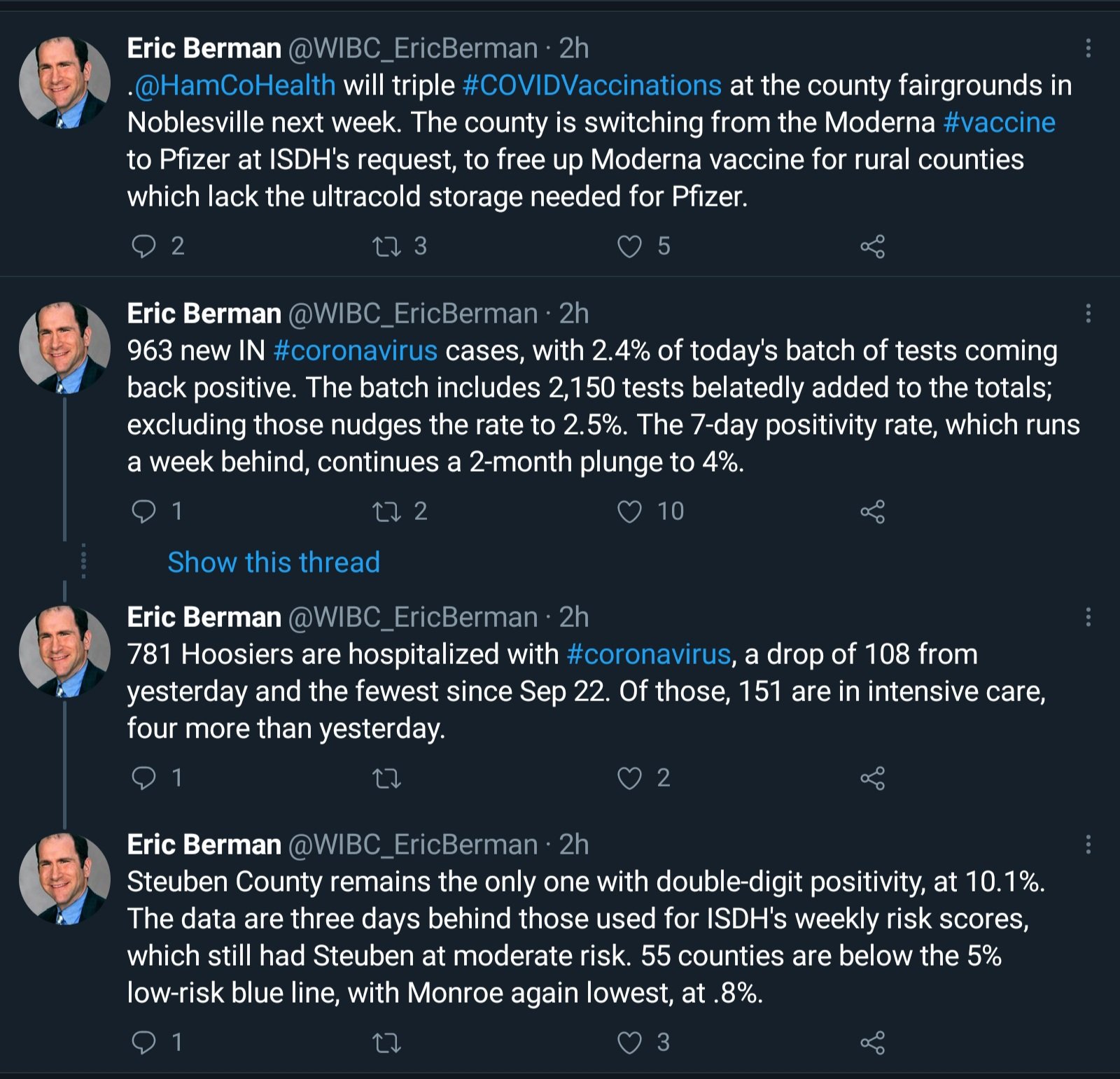
Task: Show this thread
Action: pyautogui.click(x=274, y=563)
